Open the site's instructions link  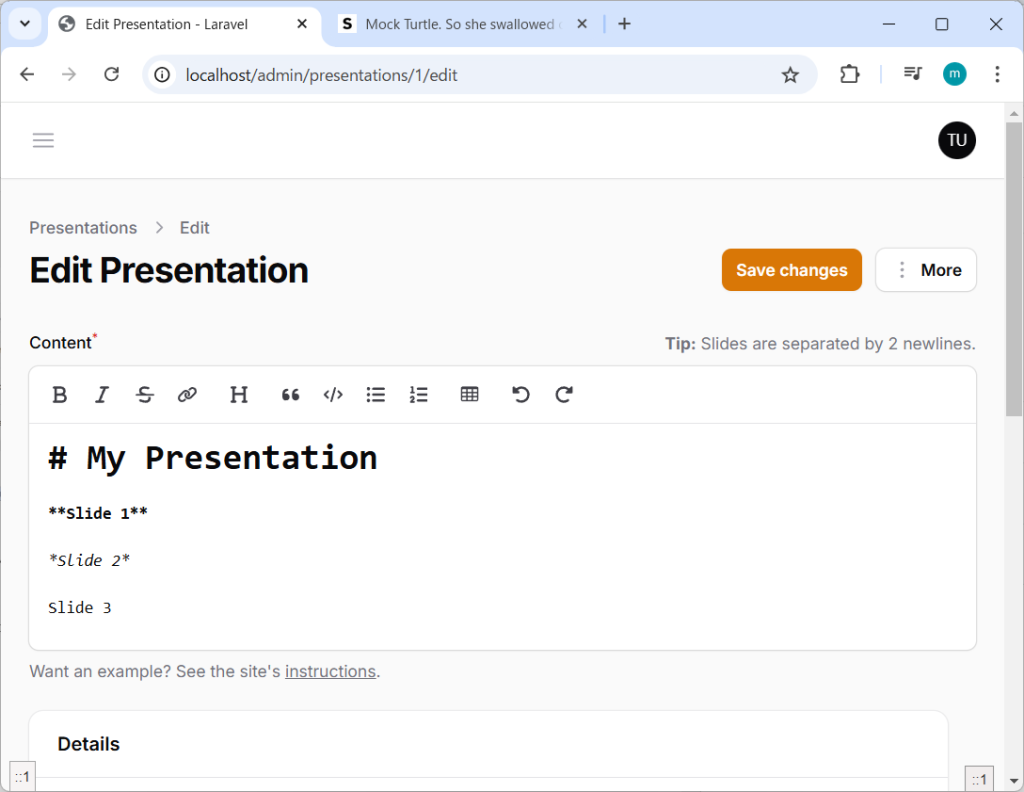330,671
